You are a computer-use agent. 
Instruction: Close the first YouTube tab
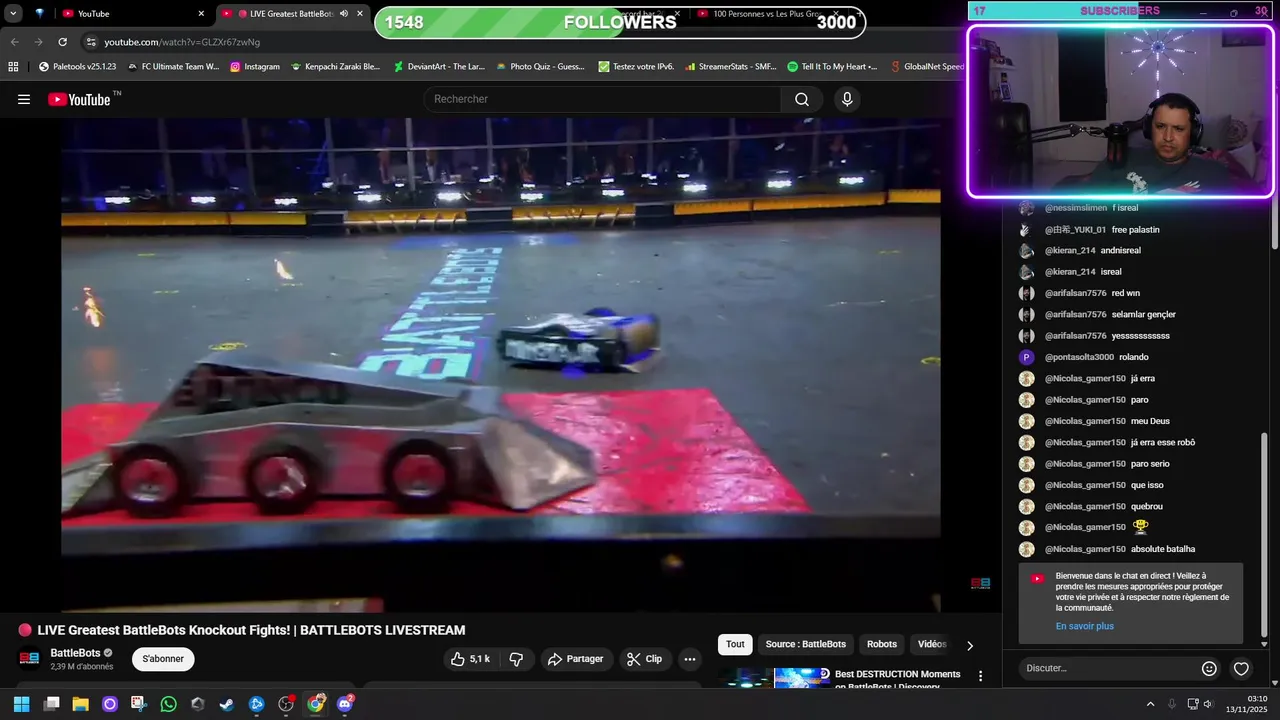pyautogui.click(x=201, y=13)
